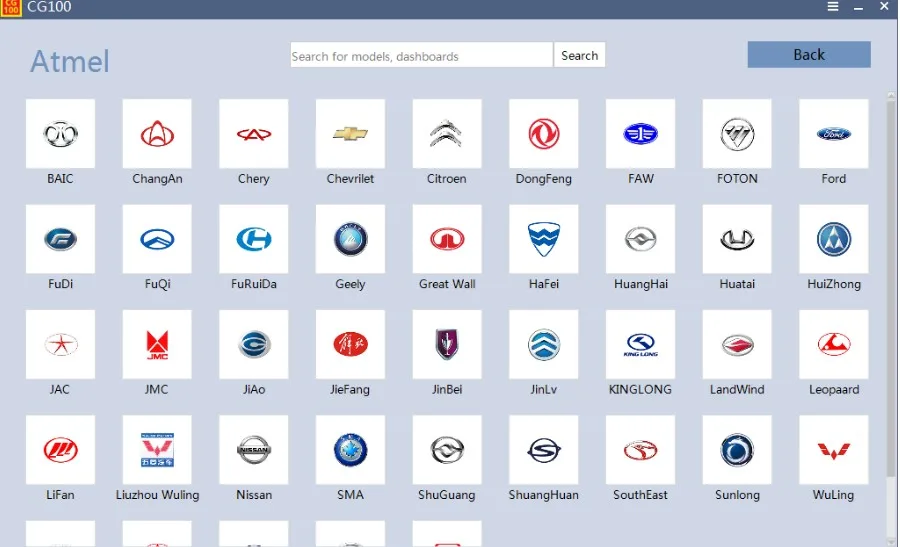Select the Chevrilet bowtie icon
The width and height of the screenshot is (900, 547).
[x=350, y=134]
